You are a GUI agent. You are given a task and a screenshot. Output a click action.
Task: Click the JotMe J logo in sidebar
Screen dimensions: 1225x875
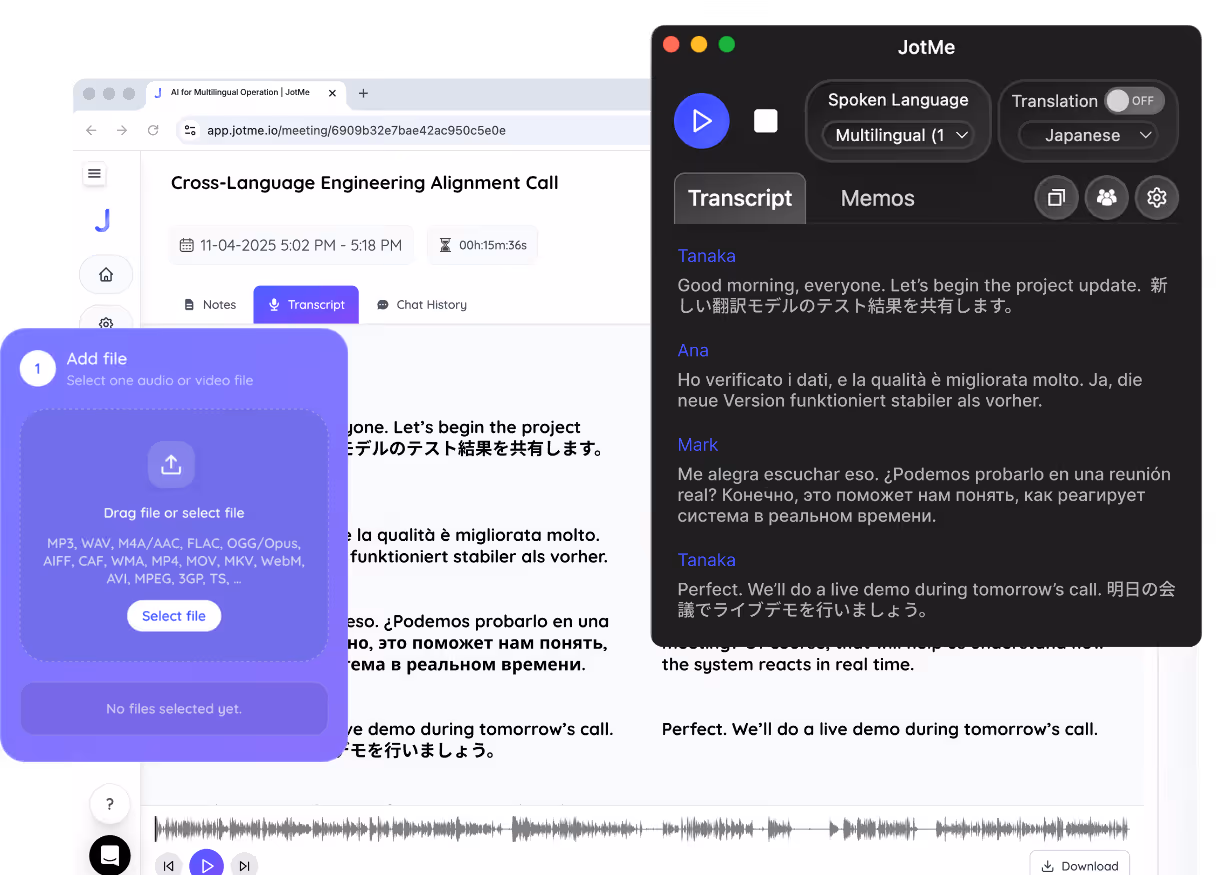(103, 221)
